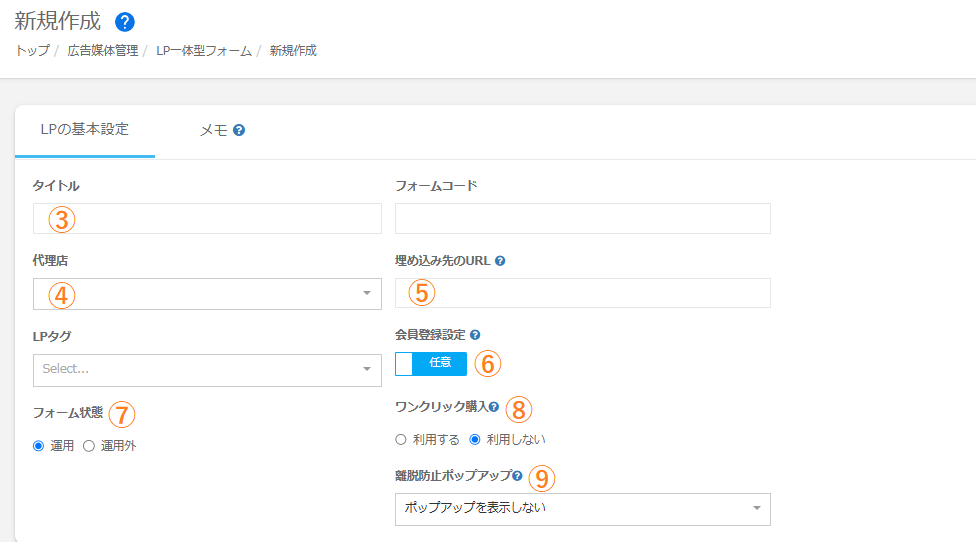Click the blue help icon beside 新規作成
976x542 pixels.
point(125,22)
